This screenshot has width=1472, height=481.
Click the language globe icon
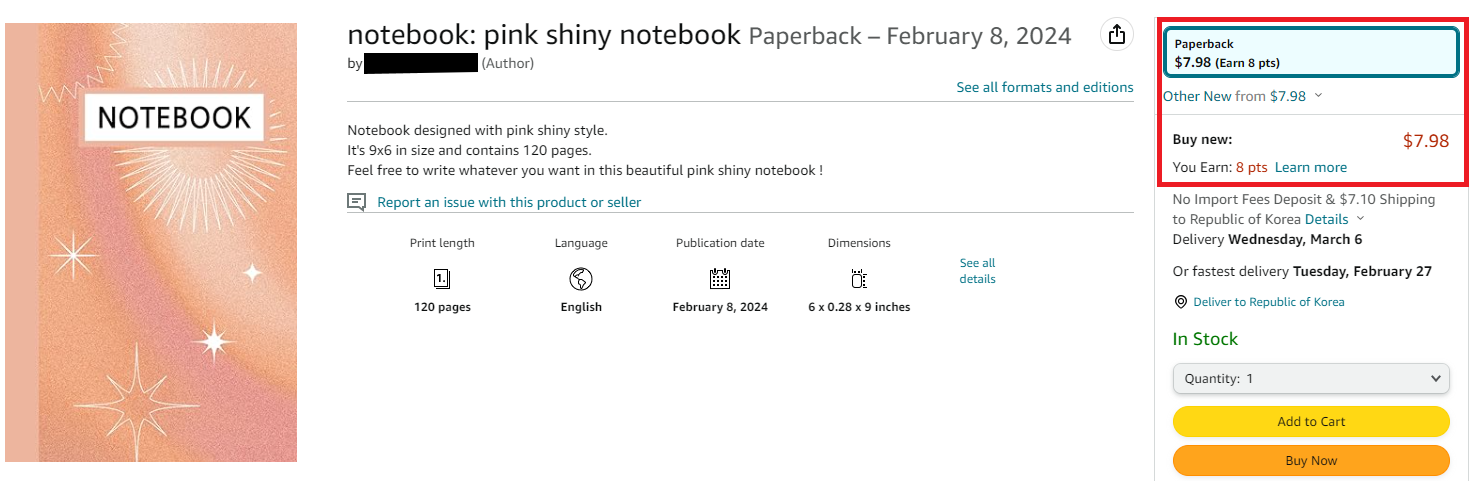(581, 278)
